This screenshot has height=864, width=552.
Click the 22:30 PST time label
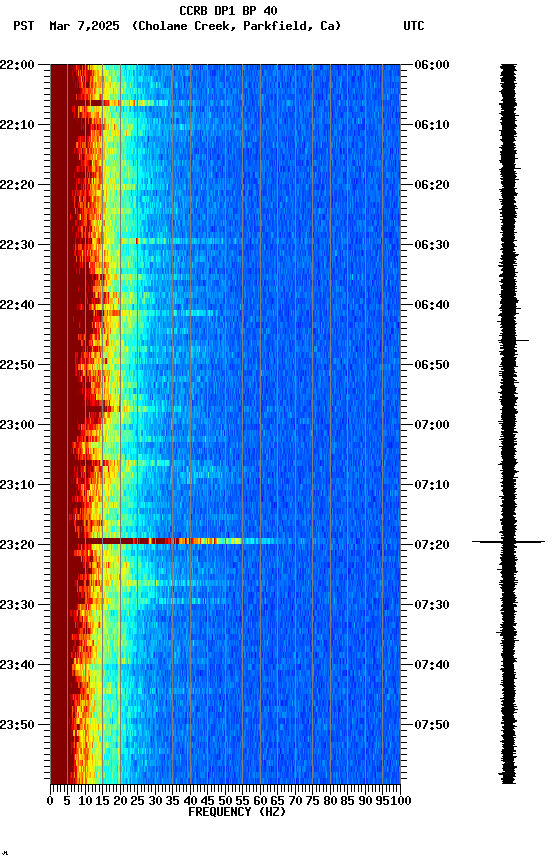pyautogui.click(x=17, y=245)
